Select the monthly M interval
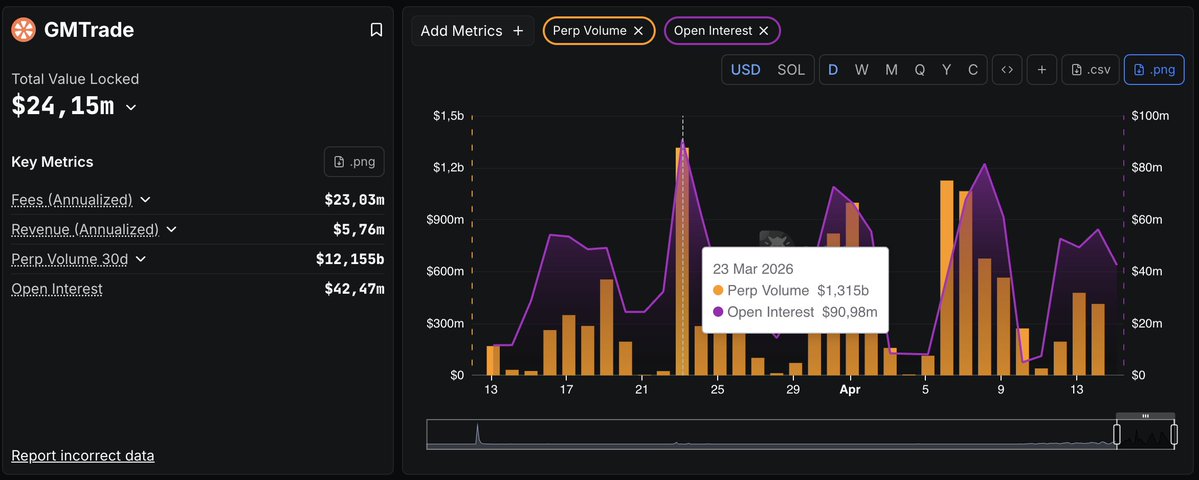1199x480 pixels. click(891, 70)
